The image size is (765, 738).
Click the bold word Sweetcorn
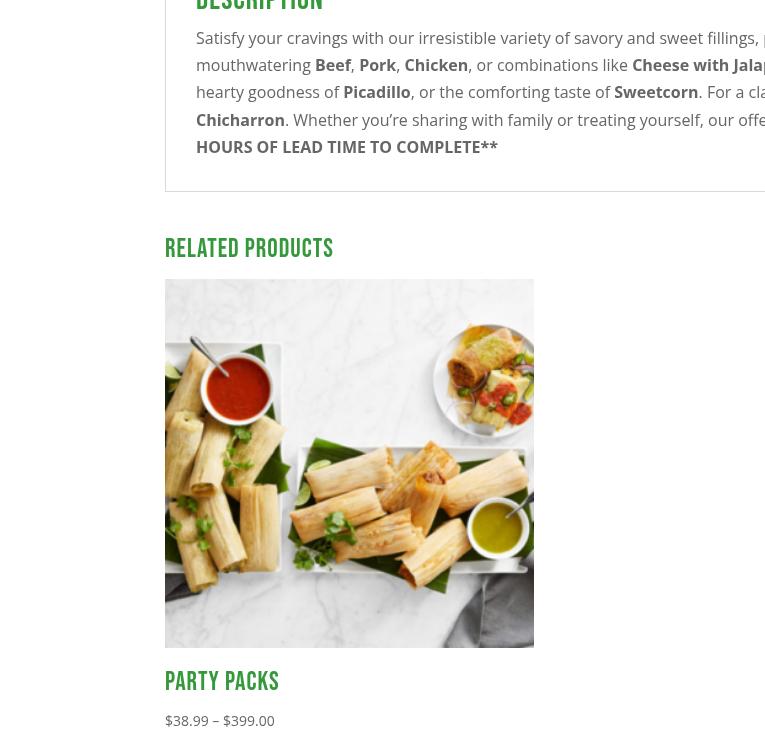[656, 92]
